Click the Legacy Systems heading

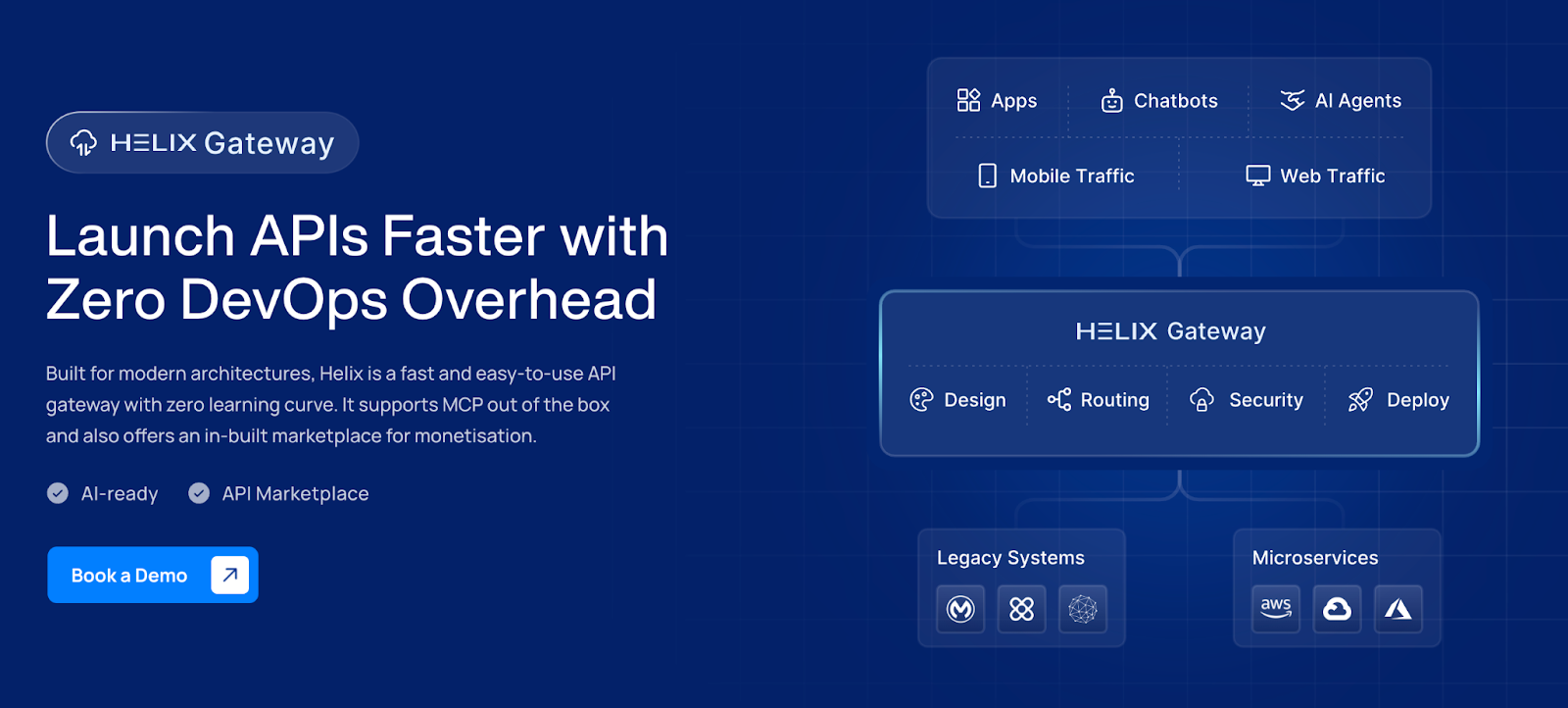[1010, 558]
